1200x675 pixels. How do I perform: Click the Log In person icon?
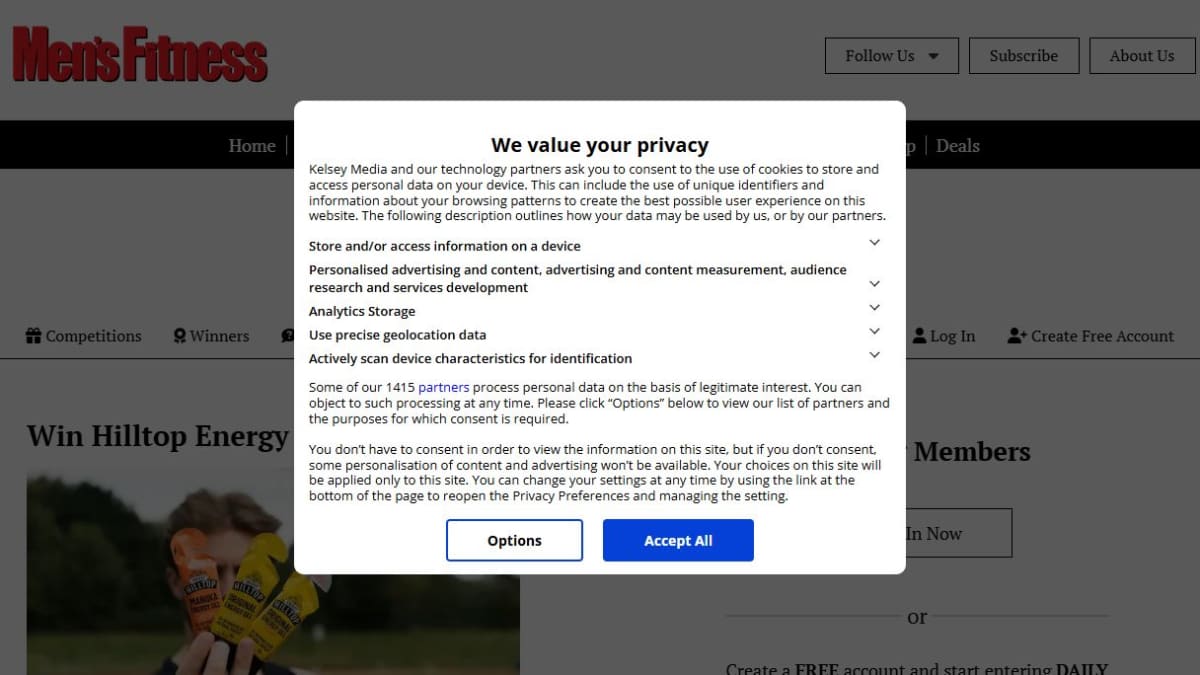[x=920, y=336]
